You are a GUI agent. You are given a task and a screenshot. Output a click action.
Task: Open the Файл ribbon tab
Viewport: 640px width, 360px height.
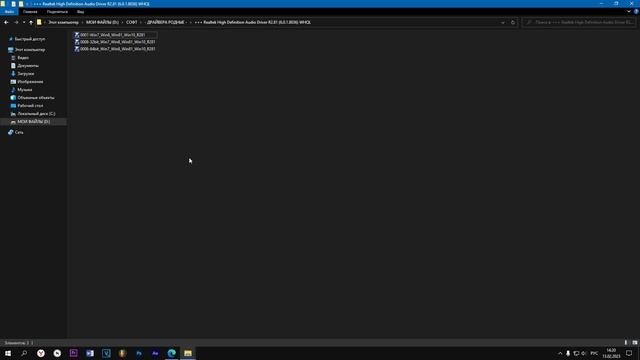[x=9, y=12]
